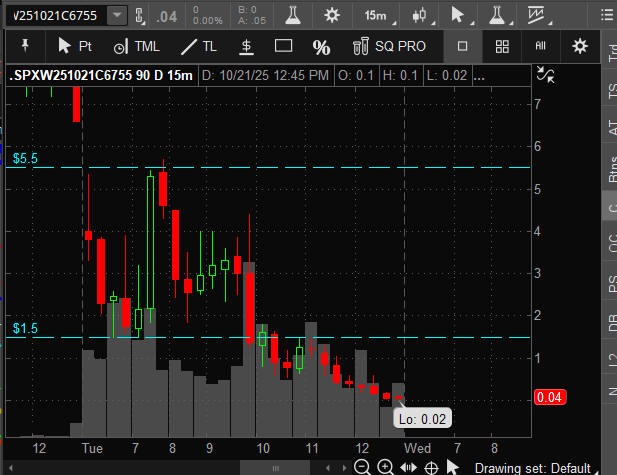Switch to four-chart grid layout

[502, 46]
